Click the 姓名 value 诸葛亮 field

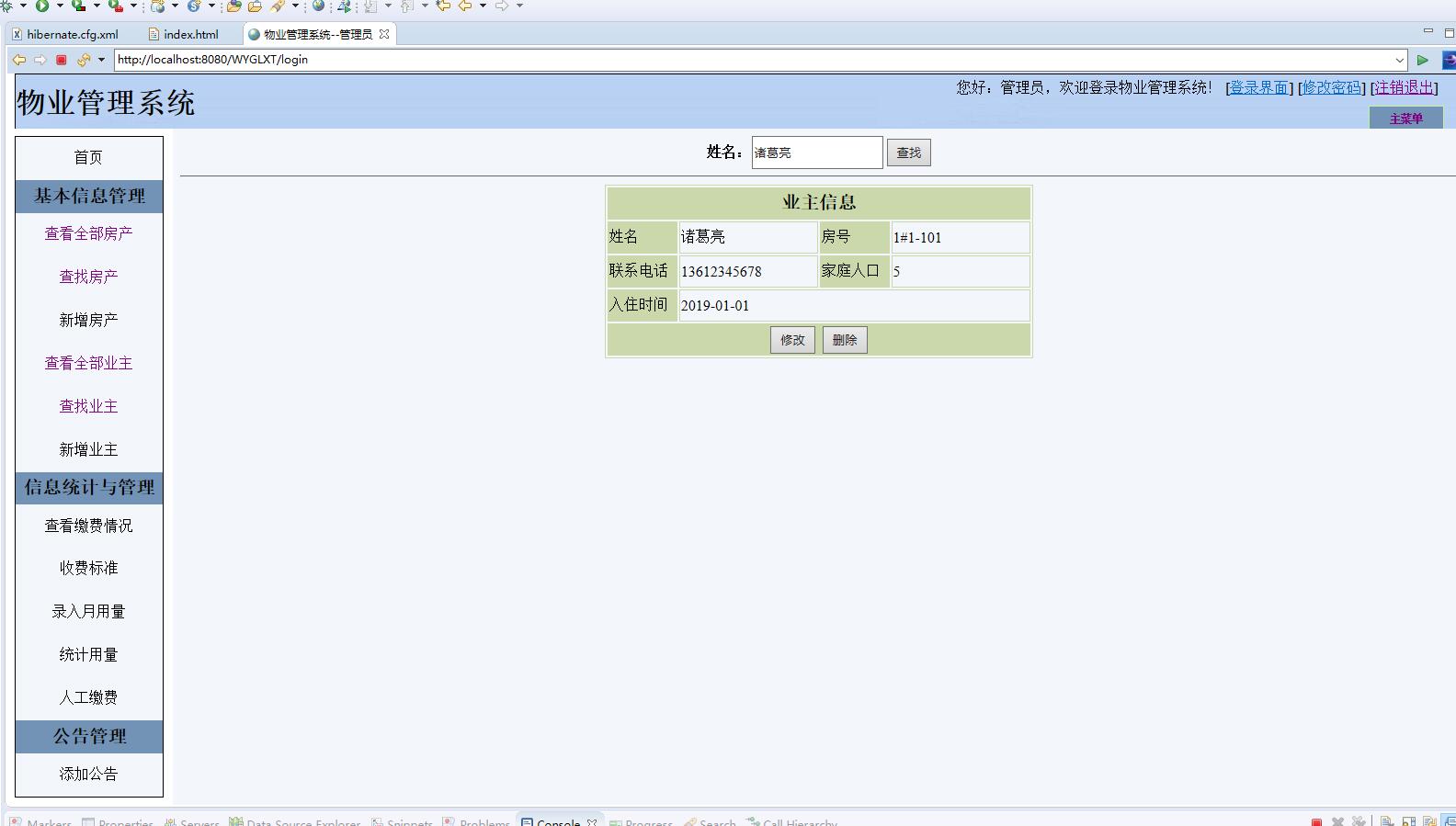748,237
